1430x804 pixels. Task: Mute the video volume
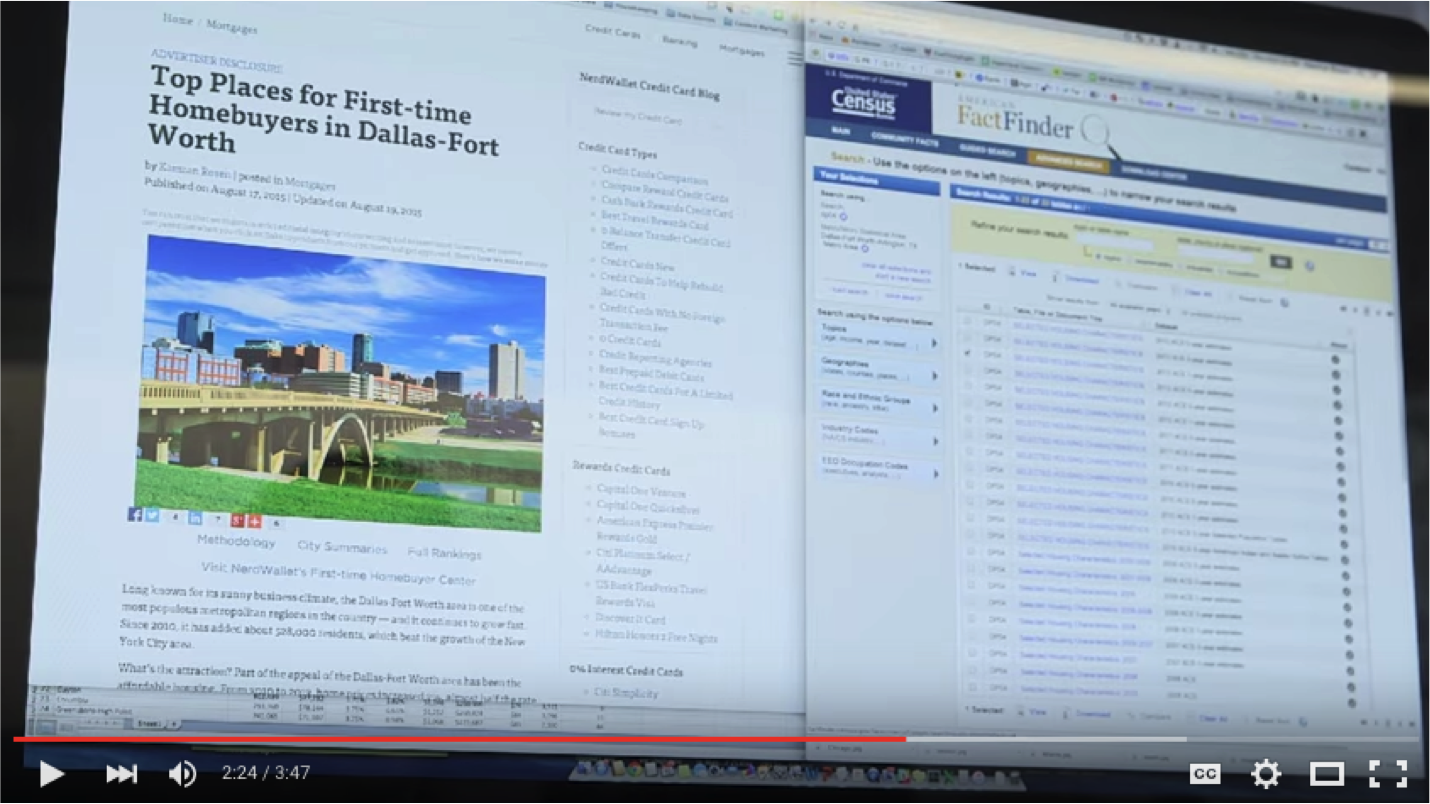(x=182, y=773)
